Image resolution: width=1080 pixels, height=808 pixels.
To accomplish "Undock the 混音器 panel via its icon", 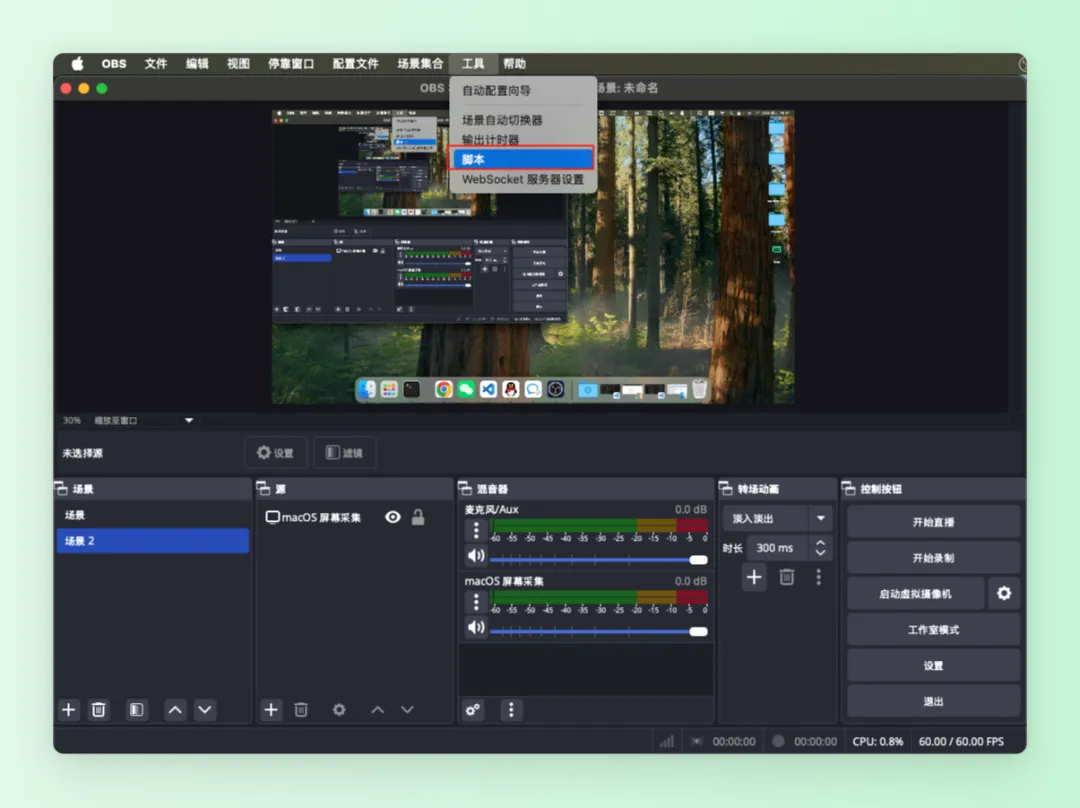I will point(465,488).
